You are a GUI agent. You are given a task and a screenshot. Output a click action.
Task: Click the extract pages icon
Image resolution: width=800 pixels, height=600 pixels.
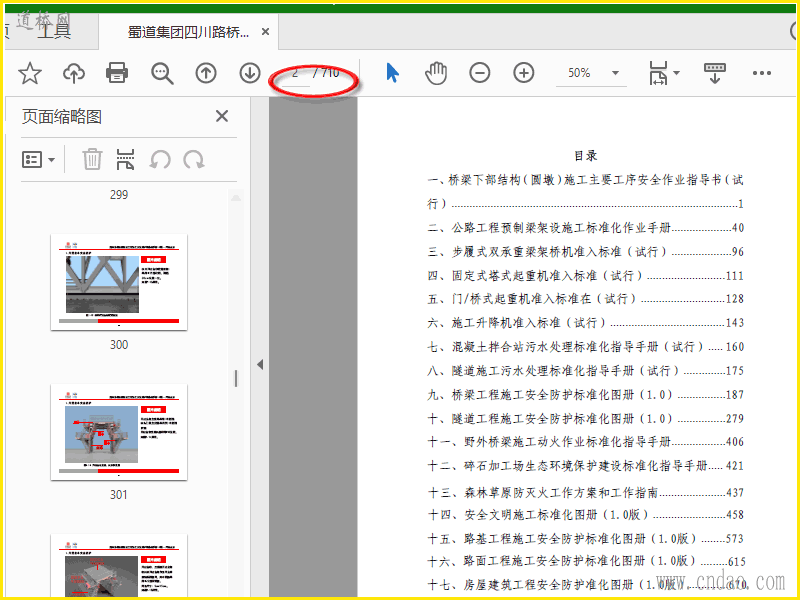[x=126, y=159]
